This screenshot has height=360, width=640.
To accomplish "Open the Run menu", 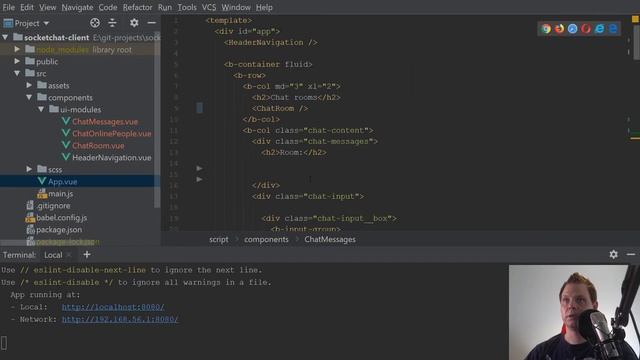I will tap(165, 7).
